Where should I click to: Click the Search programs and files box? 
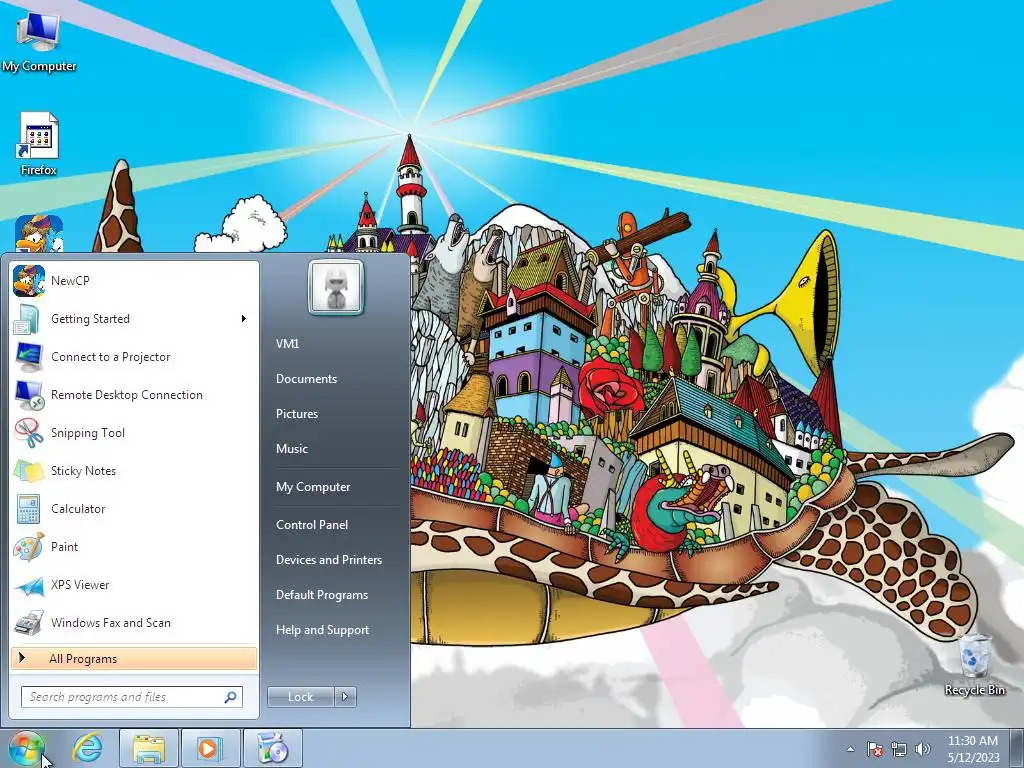coord(131,697)
